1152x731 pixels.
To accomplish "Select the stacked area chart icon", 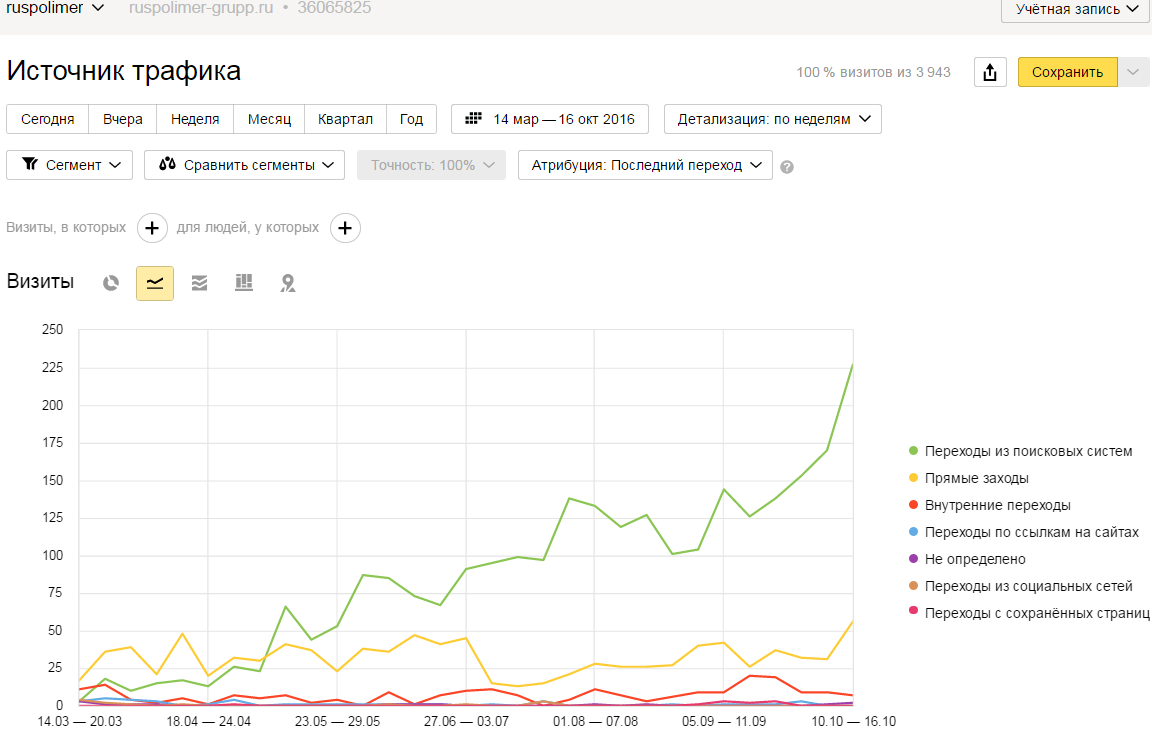I will pyautogui.click(x=199, y=283).
